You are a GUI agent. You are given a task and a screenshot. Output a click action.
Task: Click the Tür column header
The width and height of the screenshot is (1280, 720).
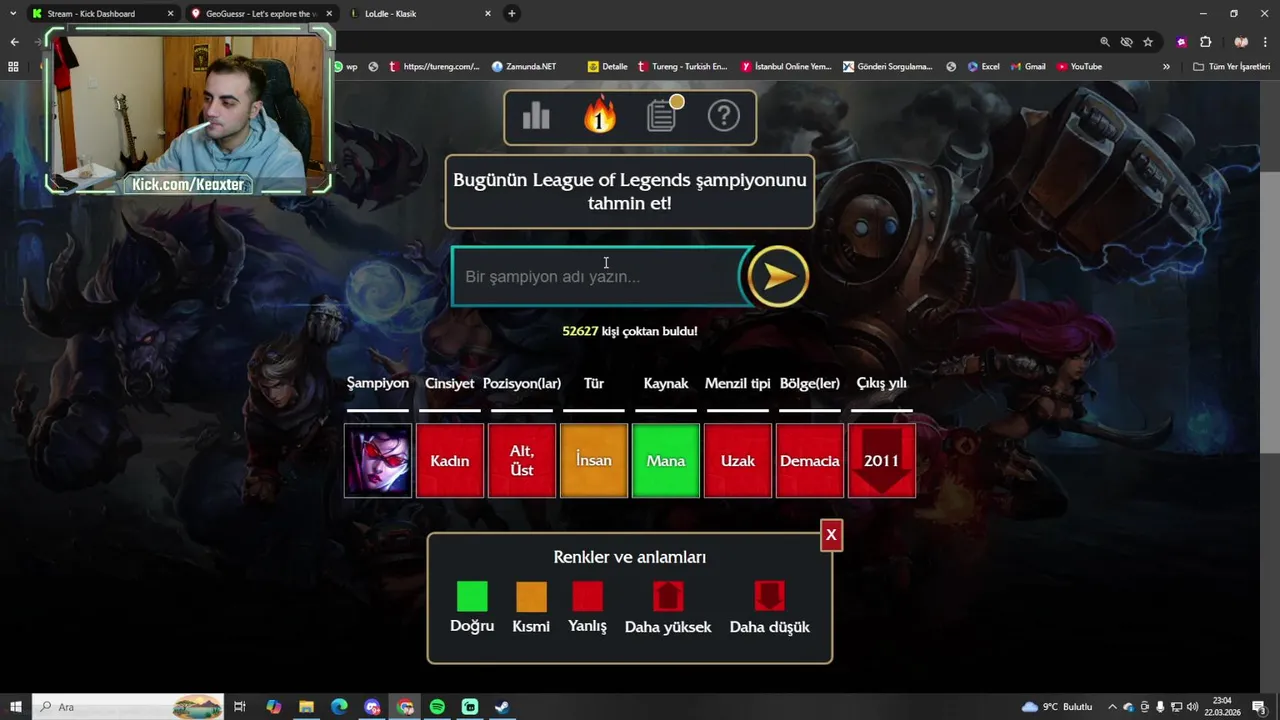coord(594,383)
